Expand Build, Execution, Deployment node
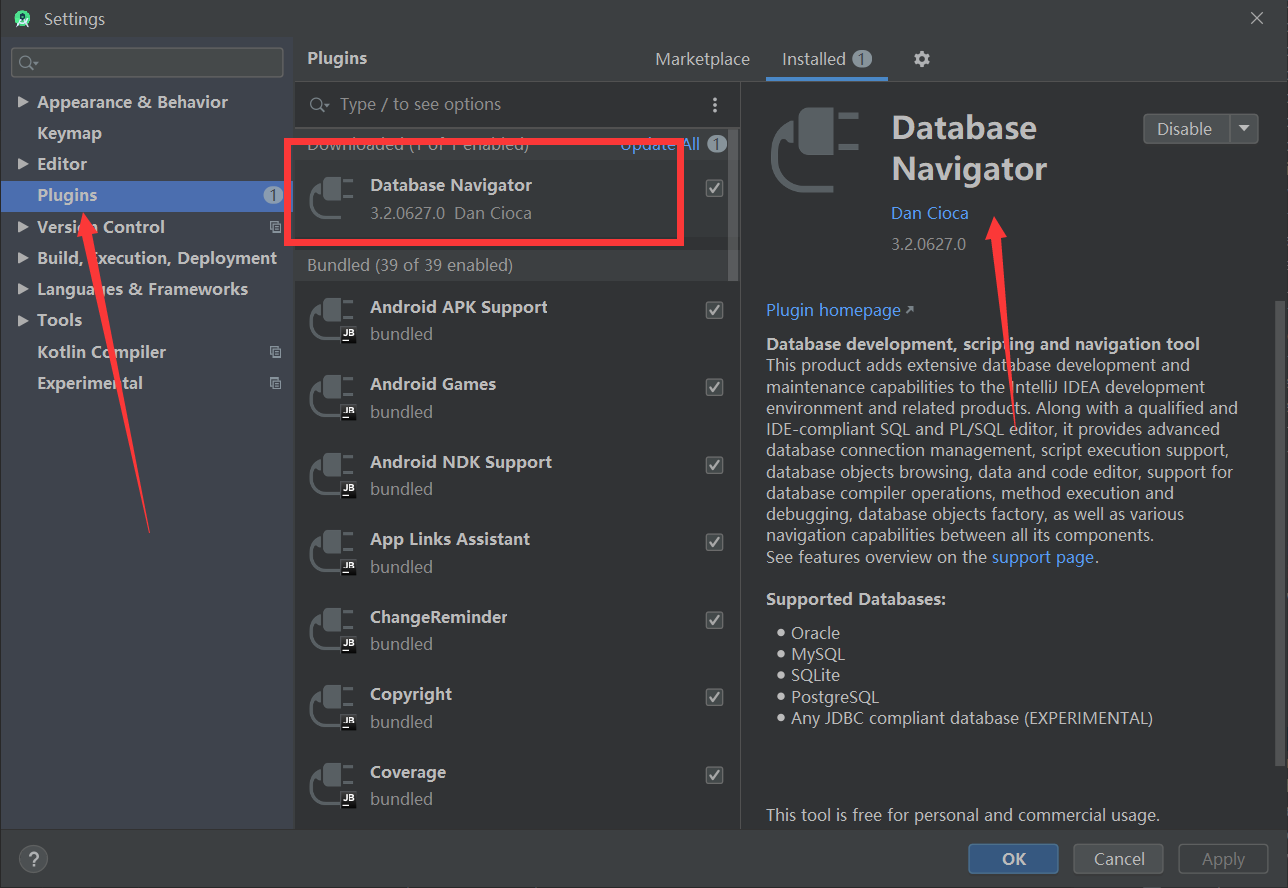The width and height of the screenshot is (1288, 888). coord(23,258)
